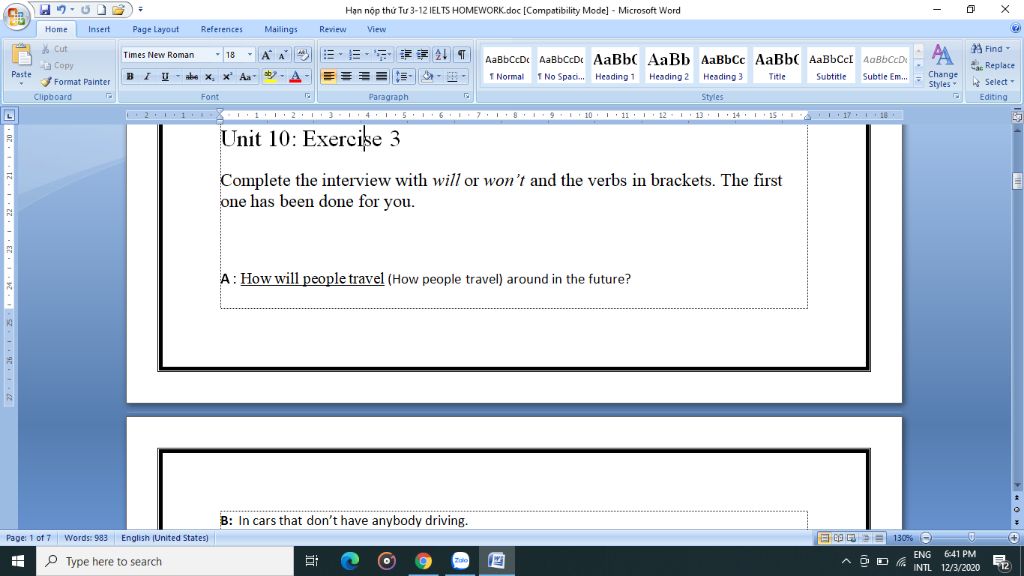Screen dimensions: 1024x576
Task: Click the Cut button
Action: click(55, 49)
